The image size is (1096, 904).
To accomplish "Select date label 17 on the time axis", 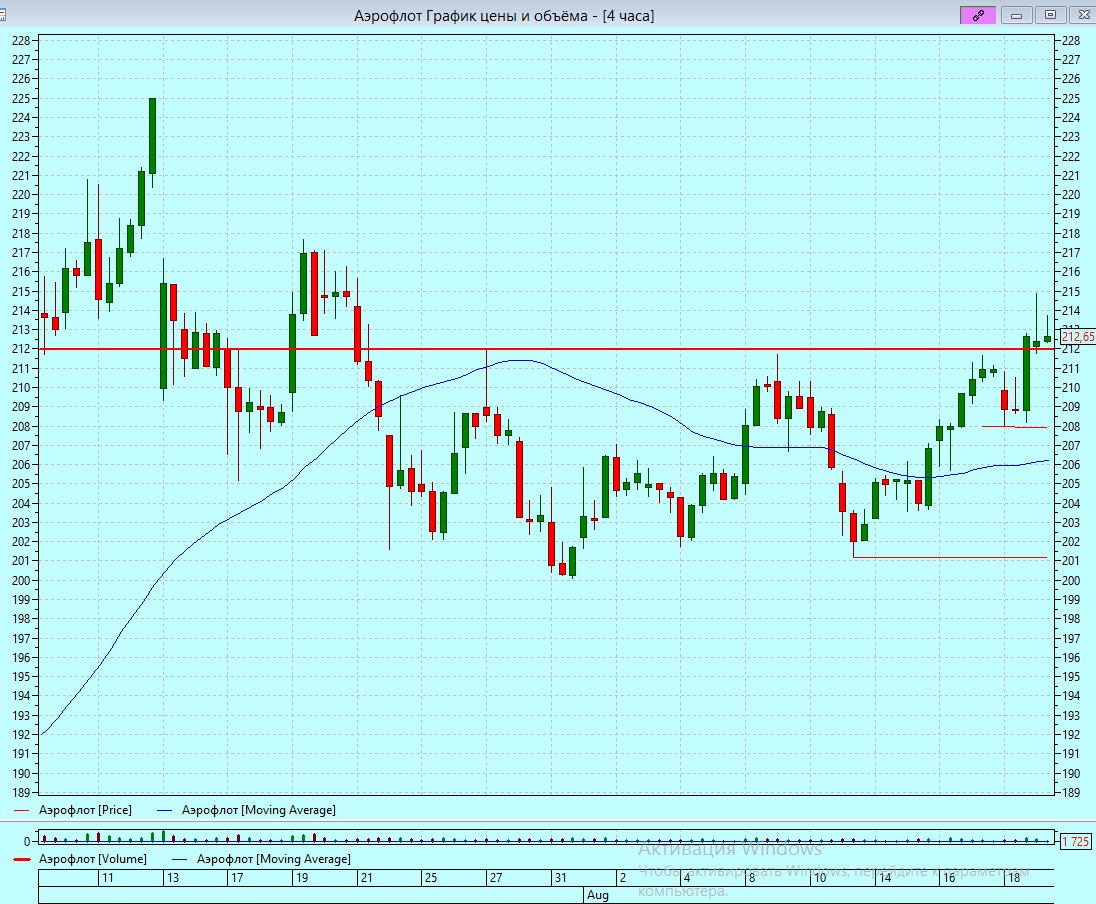I will 237,877.
